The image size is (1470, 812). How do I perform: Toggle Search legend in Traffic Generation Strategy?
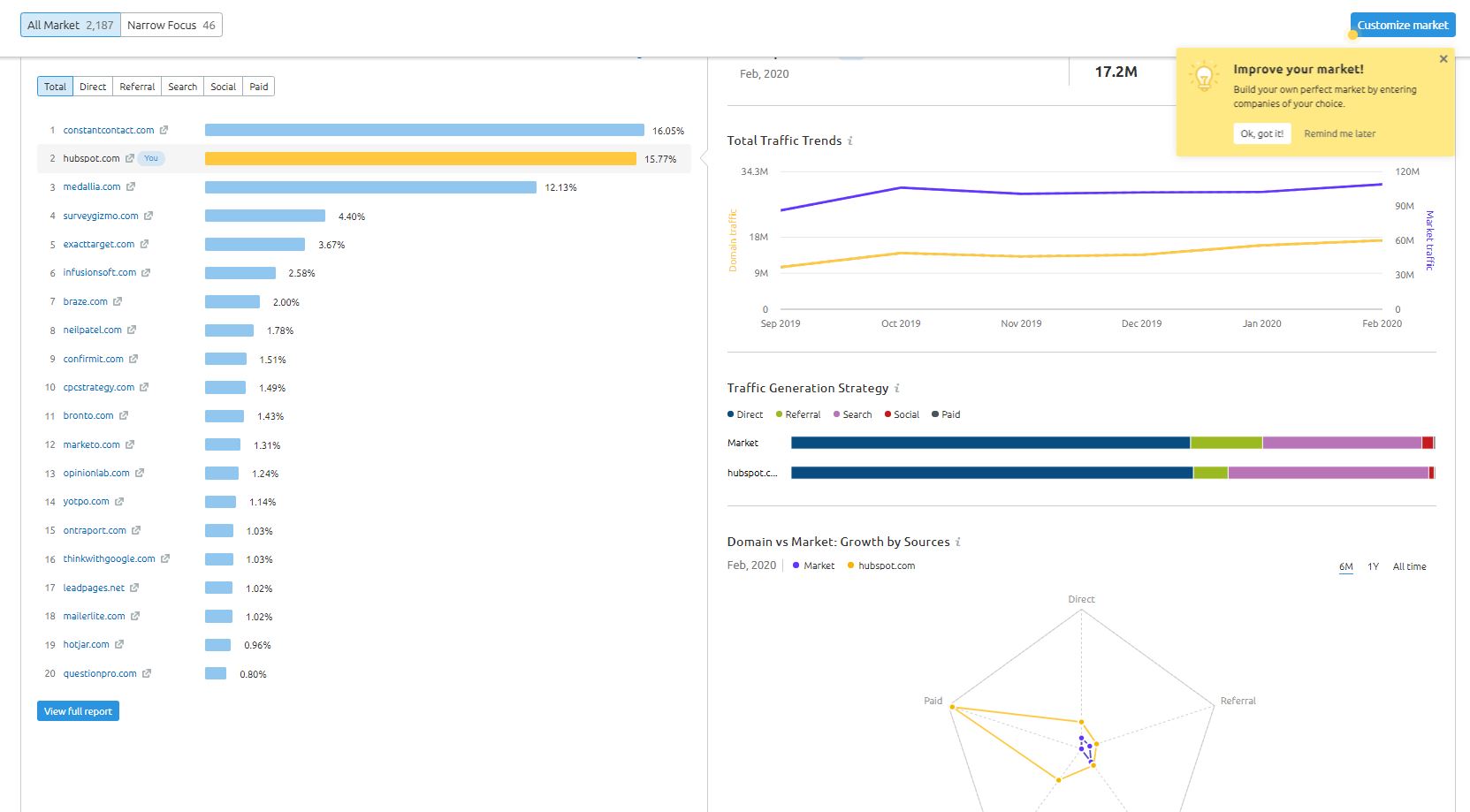click(x=852, y=414)
